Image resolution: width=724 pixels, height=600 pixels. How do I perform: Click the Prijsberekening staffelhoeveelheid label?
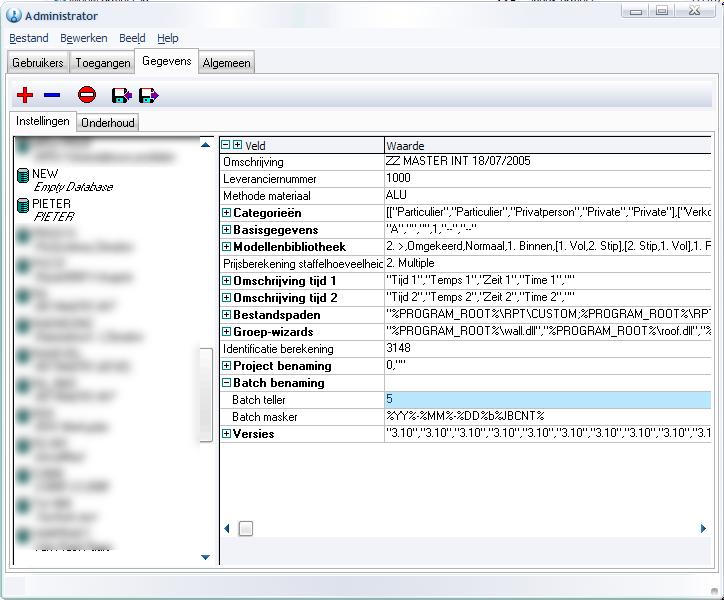tap(303, 264)
